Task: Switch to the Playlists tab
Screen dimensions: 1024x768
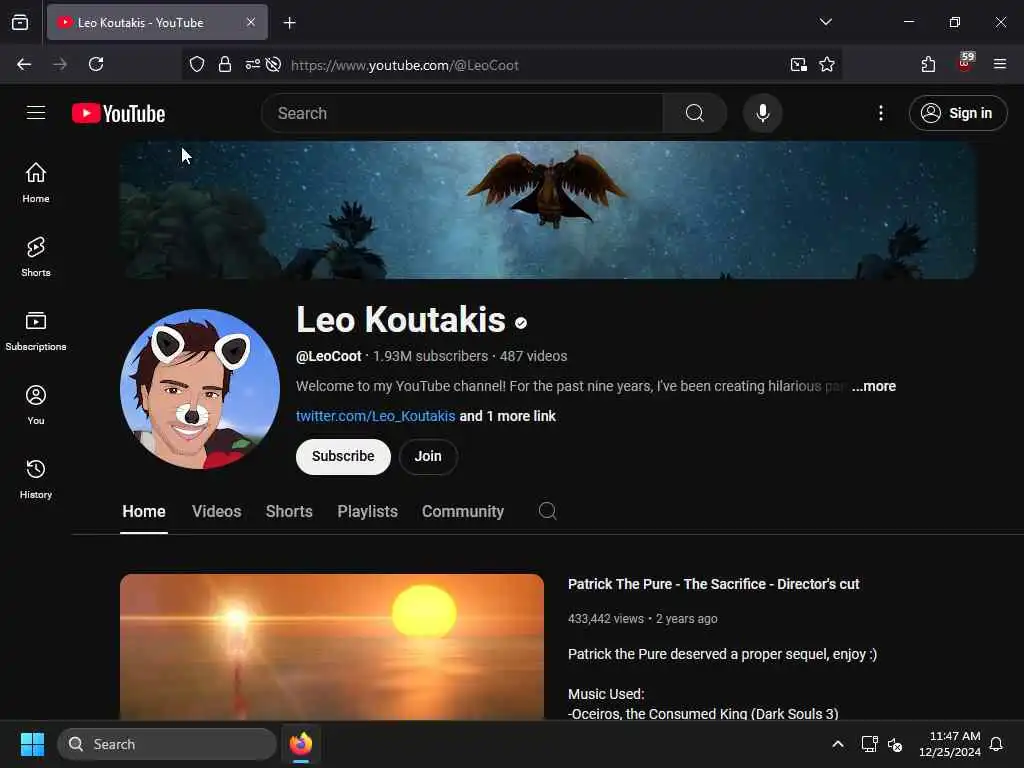Action: (367, 511)
